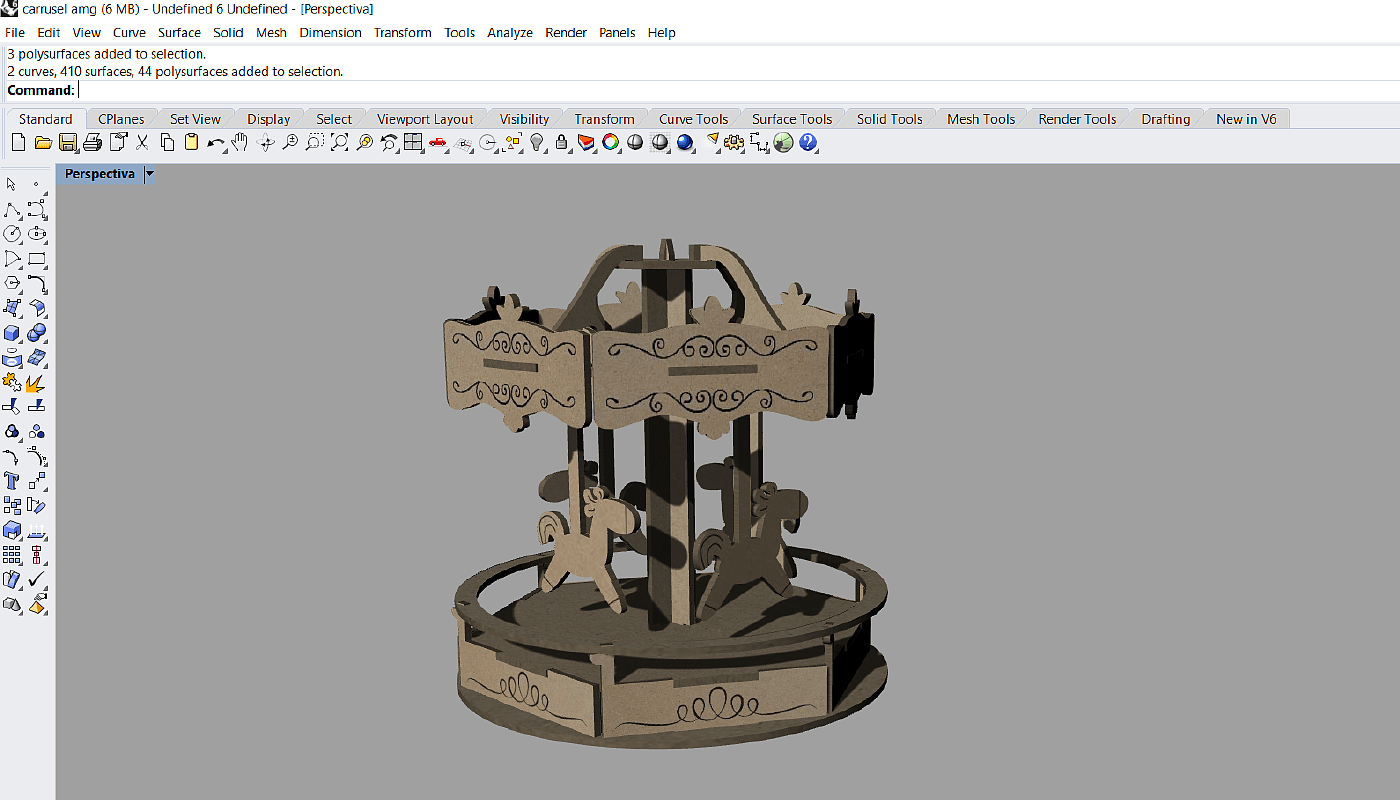Select the Text object tool

point(12,481)
